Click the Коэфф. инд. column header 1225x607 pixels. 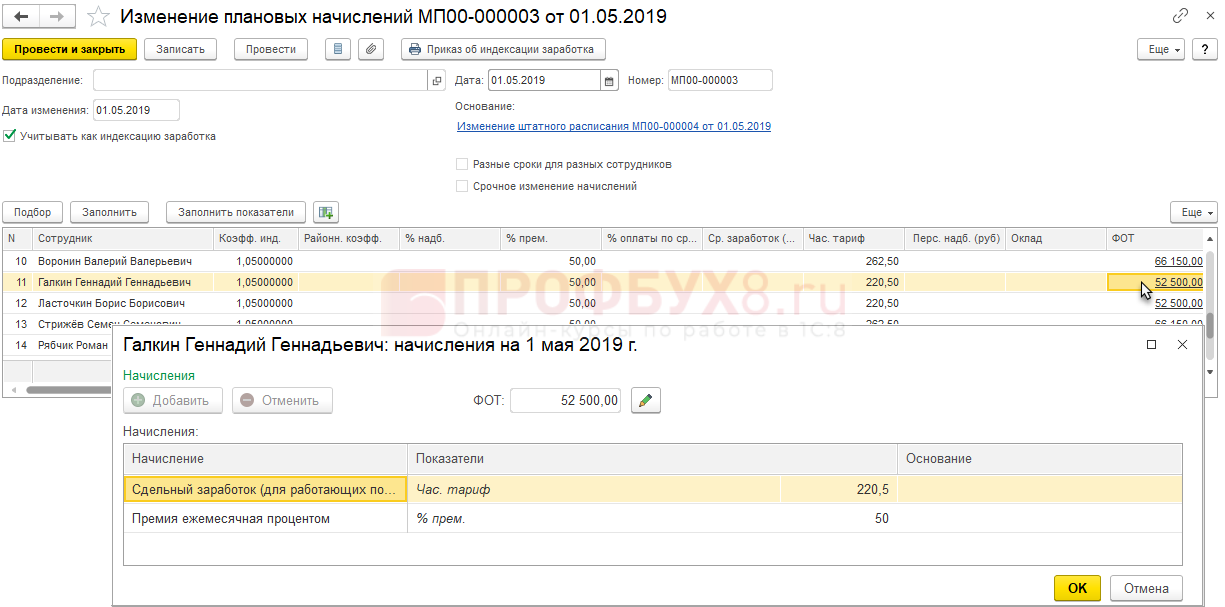tap(255, 239)
